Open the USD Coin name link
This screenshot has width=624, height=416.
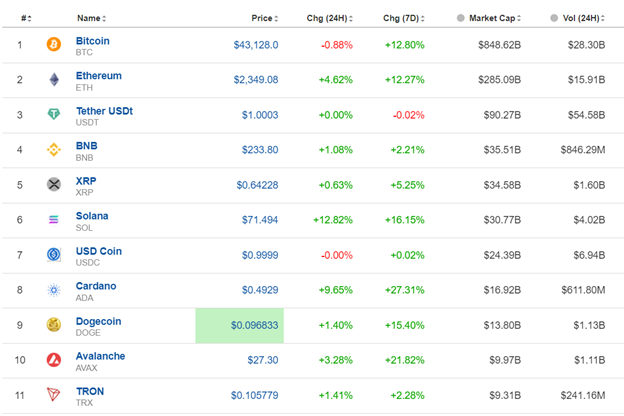pyautogui.click(x=99, y=251)
